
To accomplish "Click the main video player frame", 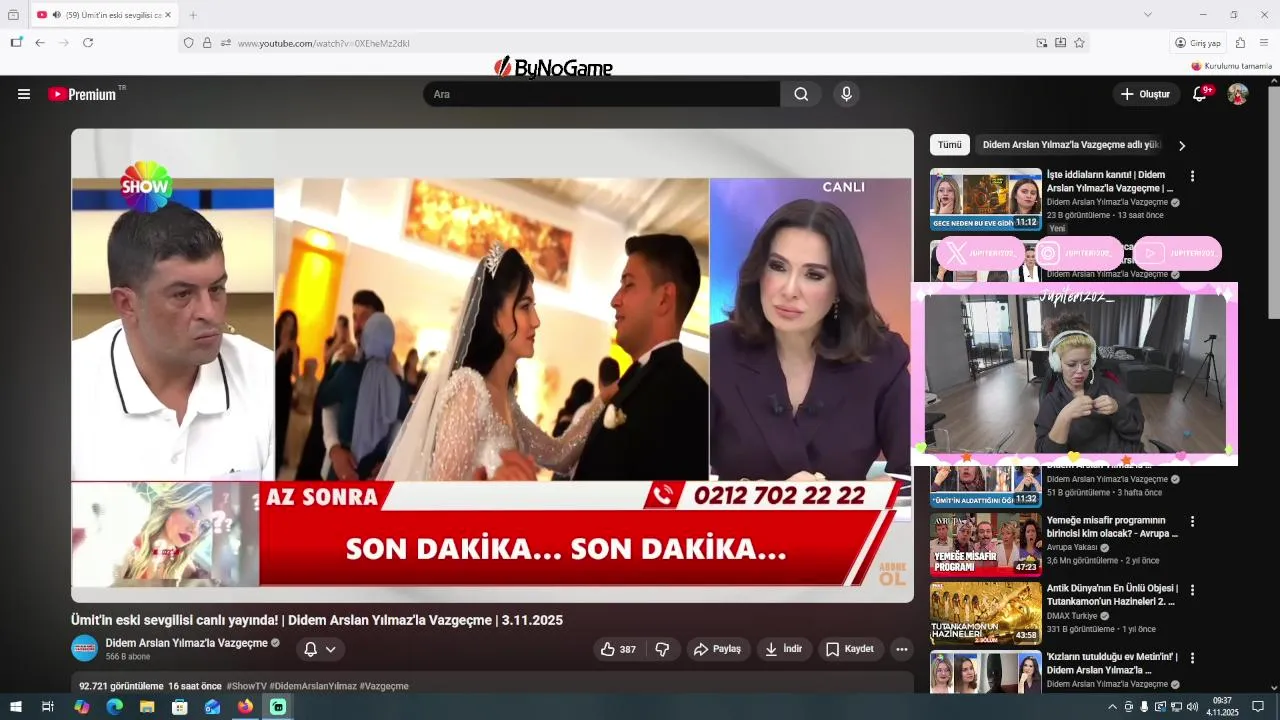I will [x=492, y=365].
